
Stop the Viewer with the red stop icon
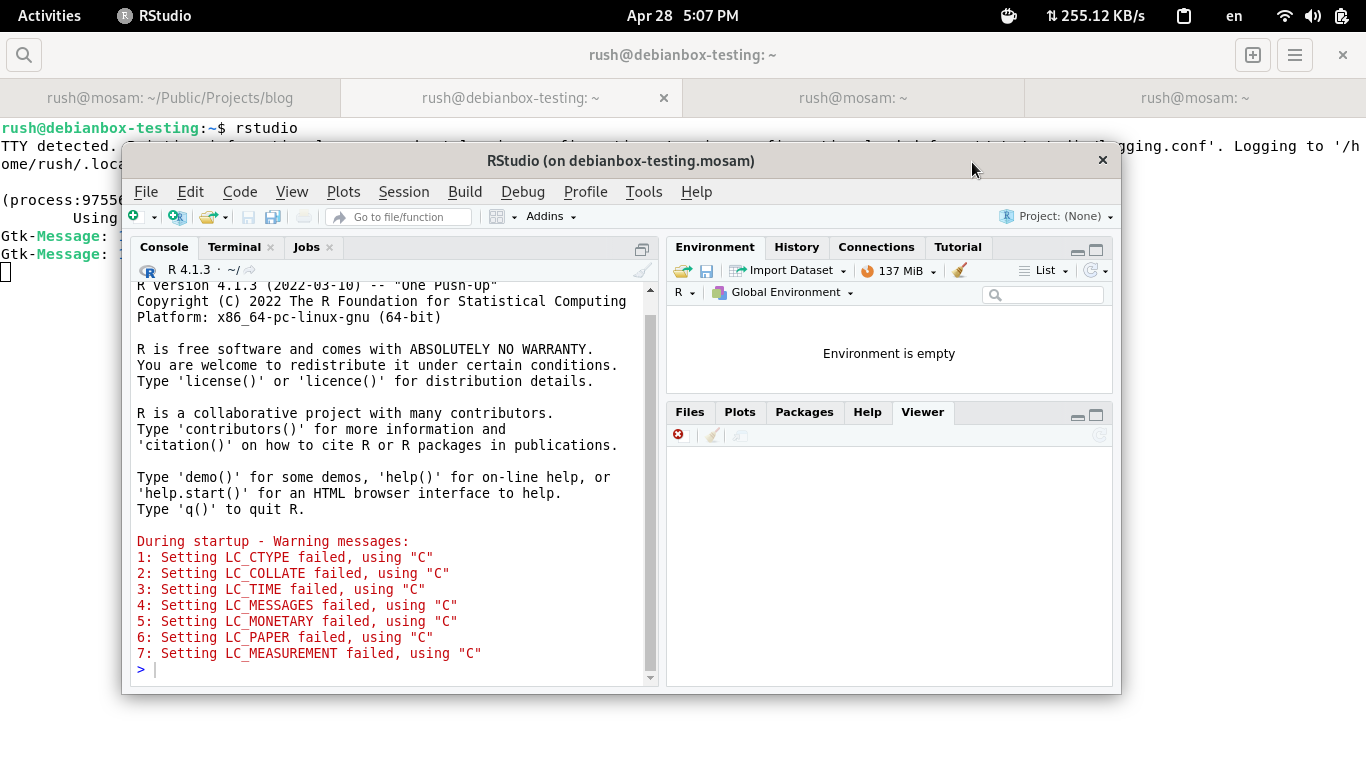[x=678, y=435]
